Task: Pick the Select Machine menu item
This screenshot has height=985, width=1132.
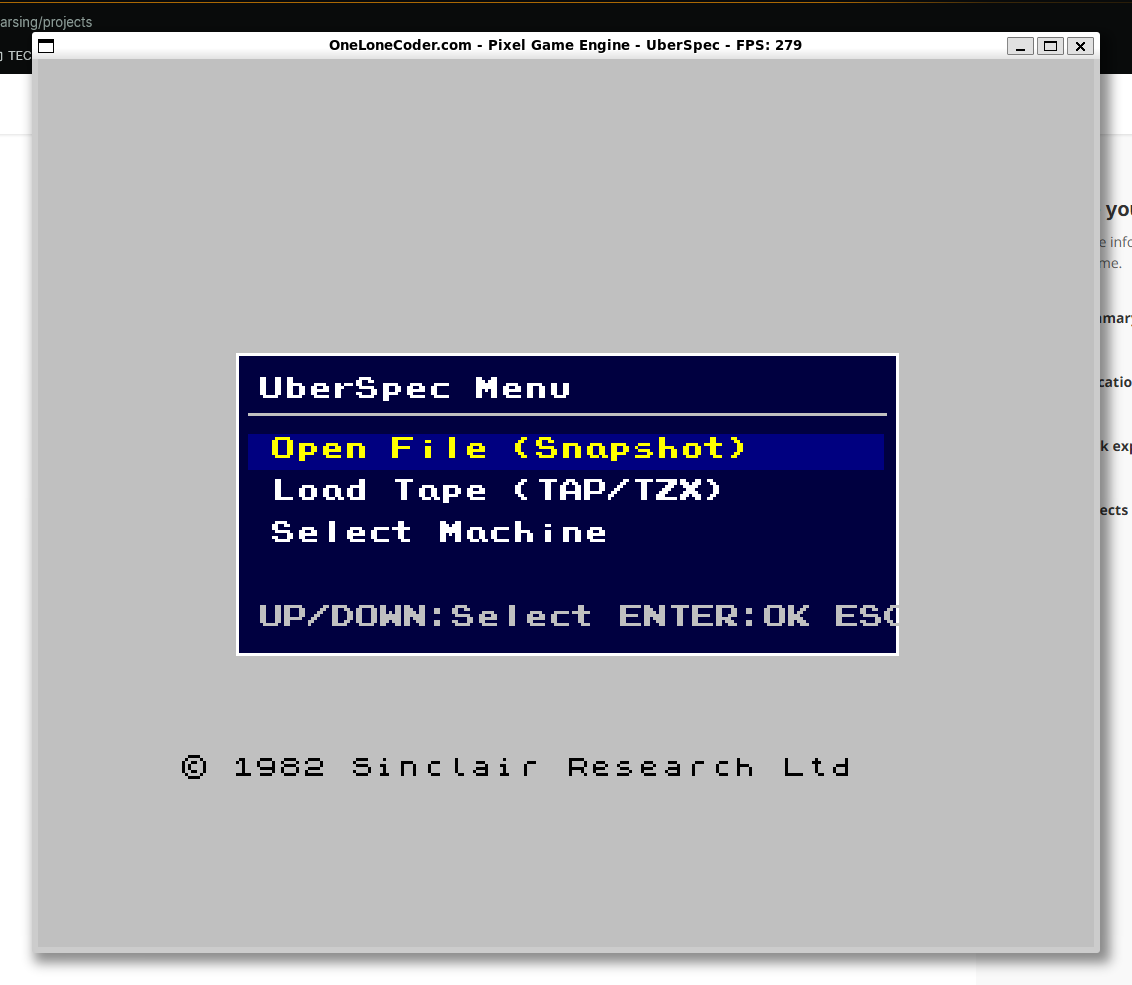Action: (438, 533)
